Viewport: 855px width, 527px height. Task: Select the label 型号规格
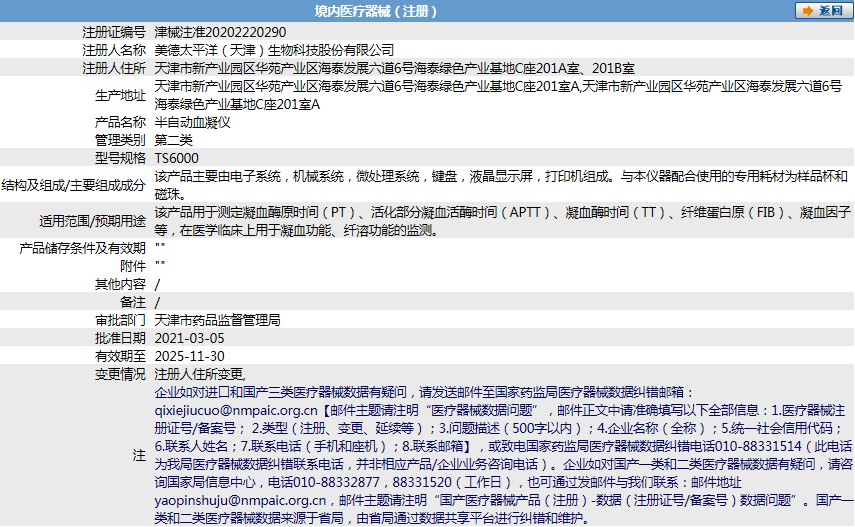pyautogui.click(x=121, y=158)
